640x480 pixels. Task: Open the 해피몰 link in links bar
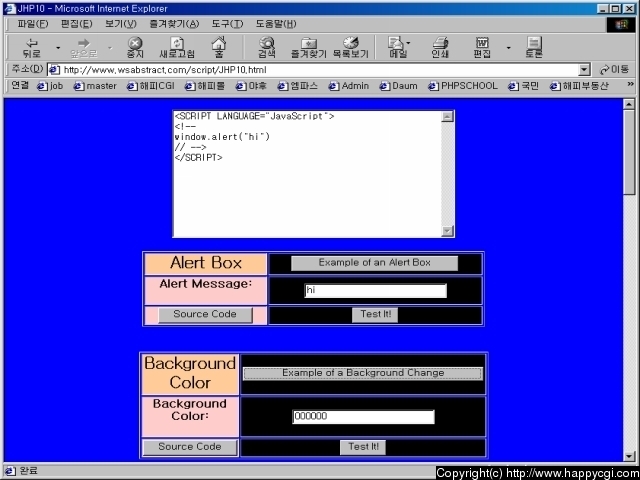coord(204,86)
